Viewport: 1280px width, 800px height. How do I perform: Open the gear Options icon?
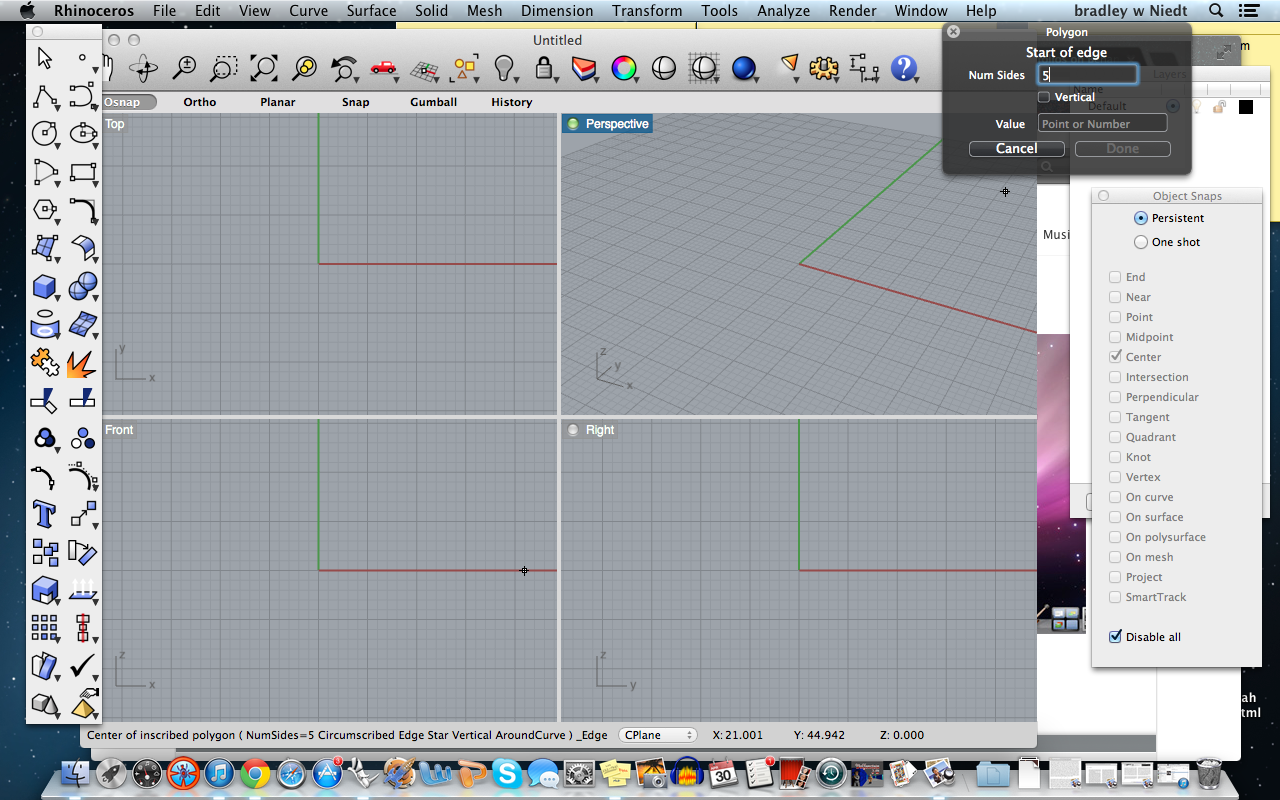click(823, 68)
